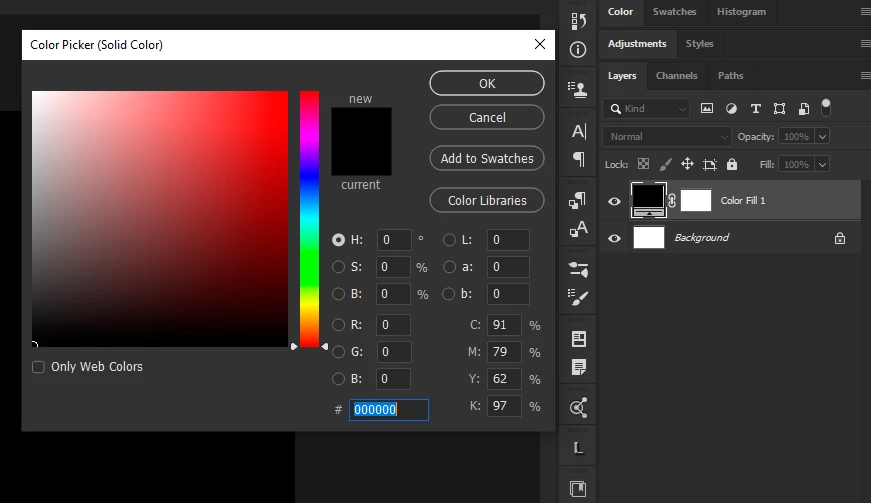Open Color Libraries
Screen dimensions: 871x503
coord(487,200)
